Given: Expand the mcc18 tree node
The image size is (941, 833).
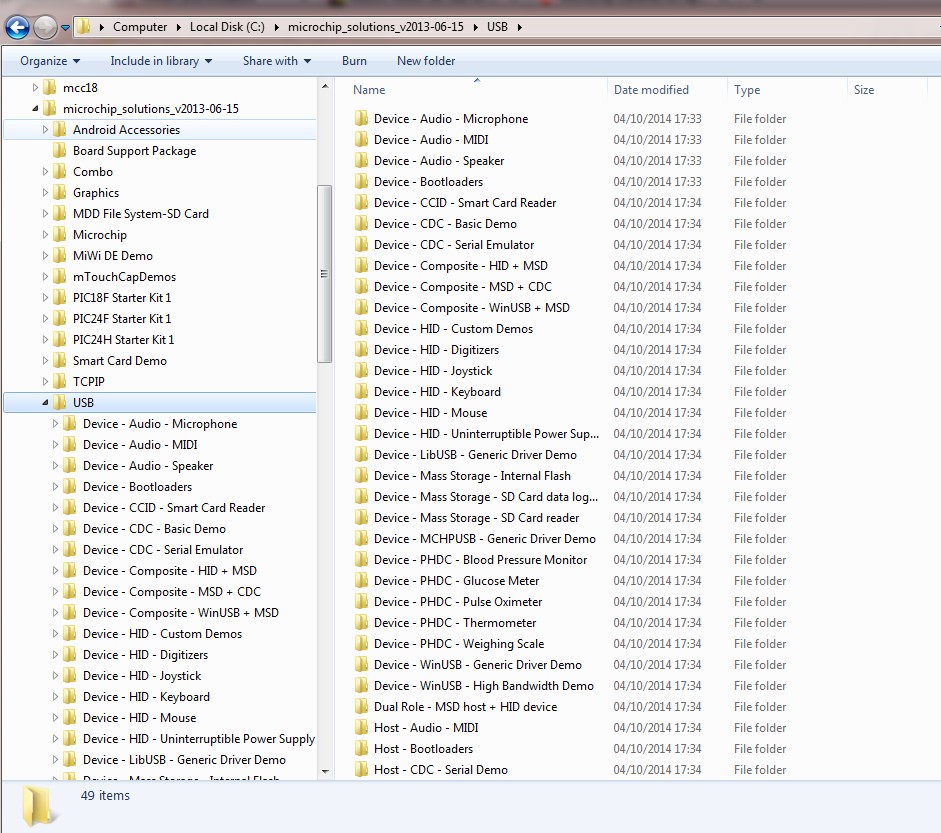Looking at the screenshot, I should coord(35,88).
